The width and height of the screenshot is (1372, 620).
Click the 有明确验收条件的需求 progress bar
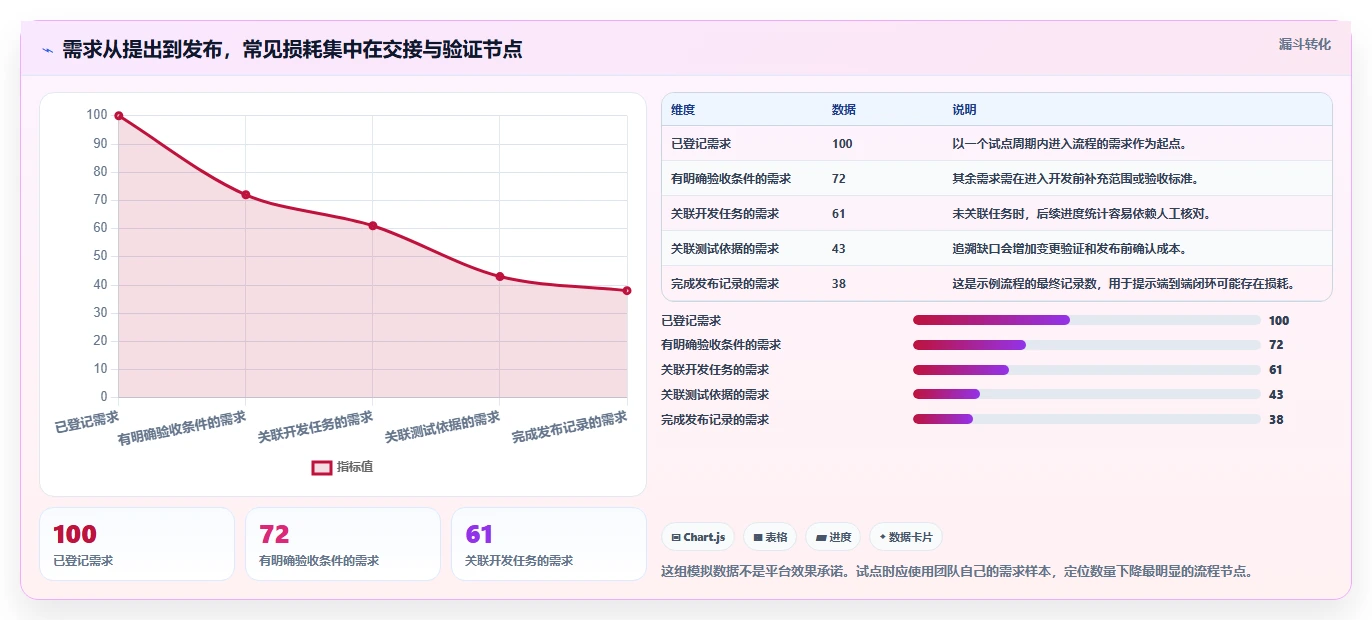(1086, 345)
